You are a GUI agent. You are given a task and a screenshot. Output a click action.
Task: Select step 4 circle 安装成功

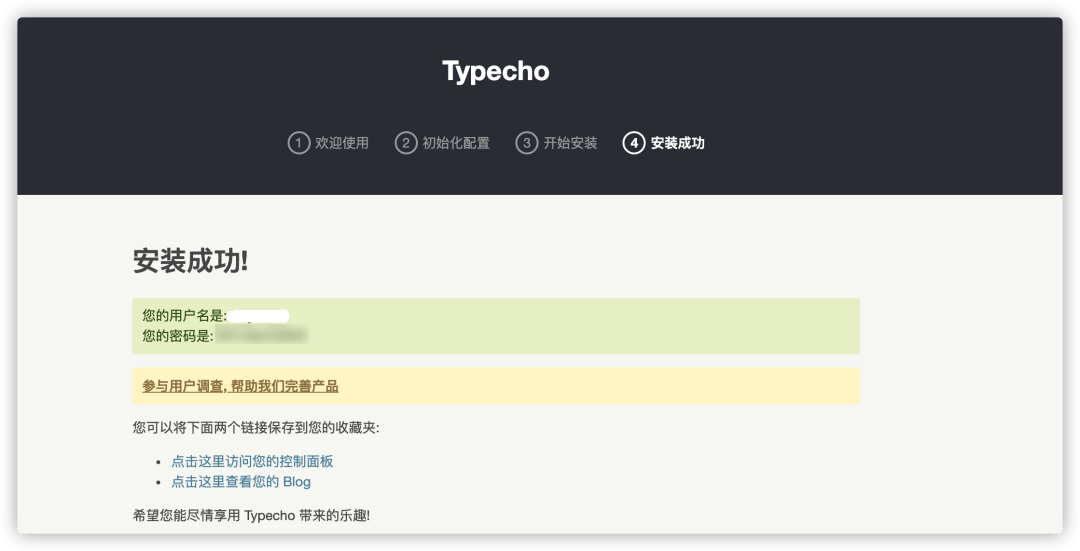[634, 143]
